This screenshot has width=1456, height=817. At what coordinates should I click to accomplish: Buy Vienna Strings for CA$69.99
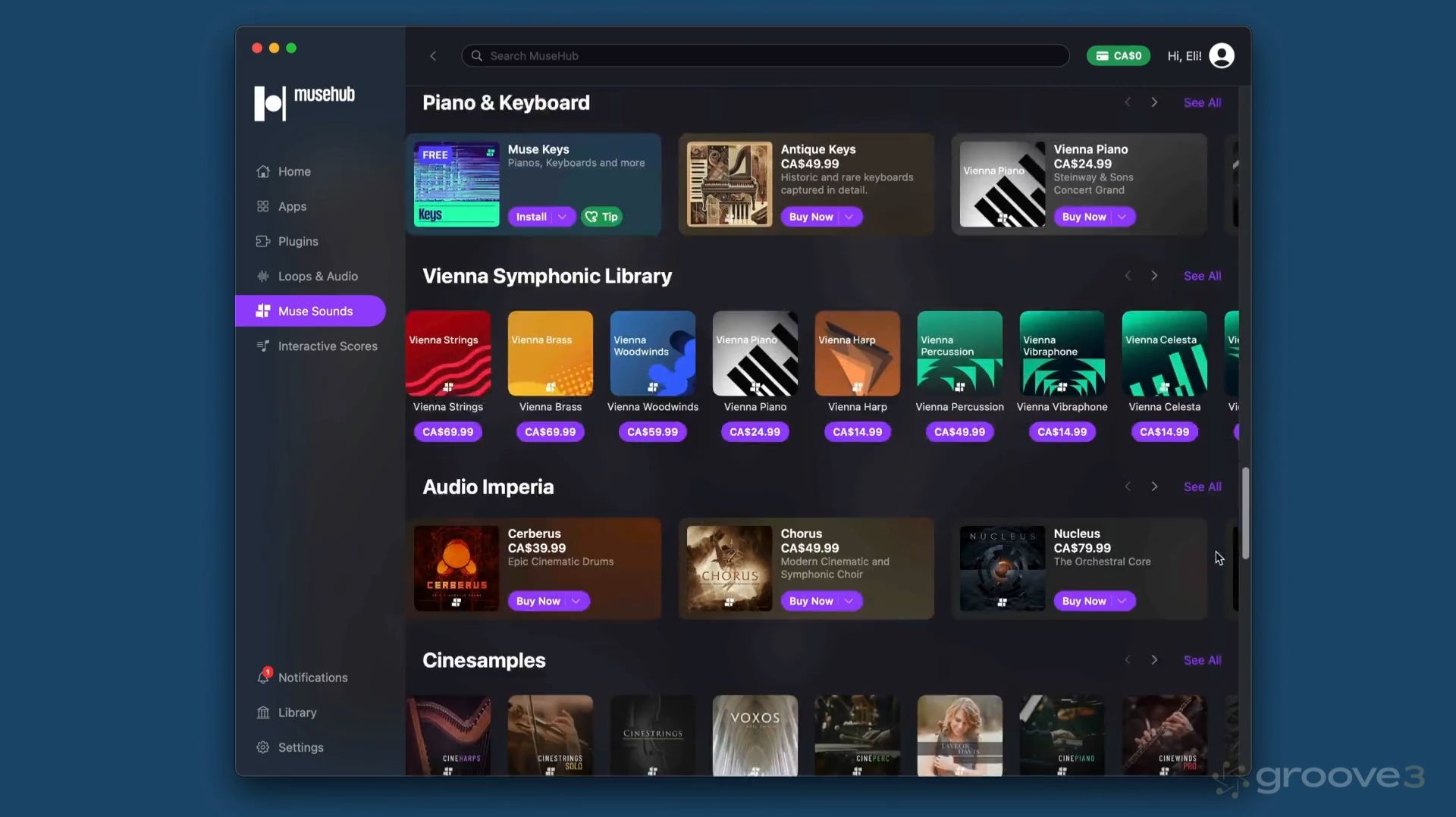pos(448,432)
